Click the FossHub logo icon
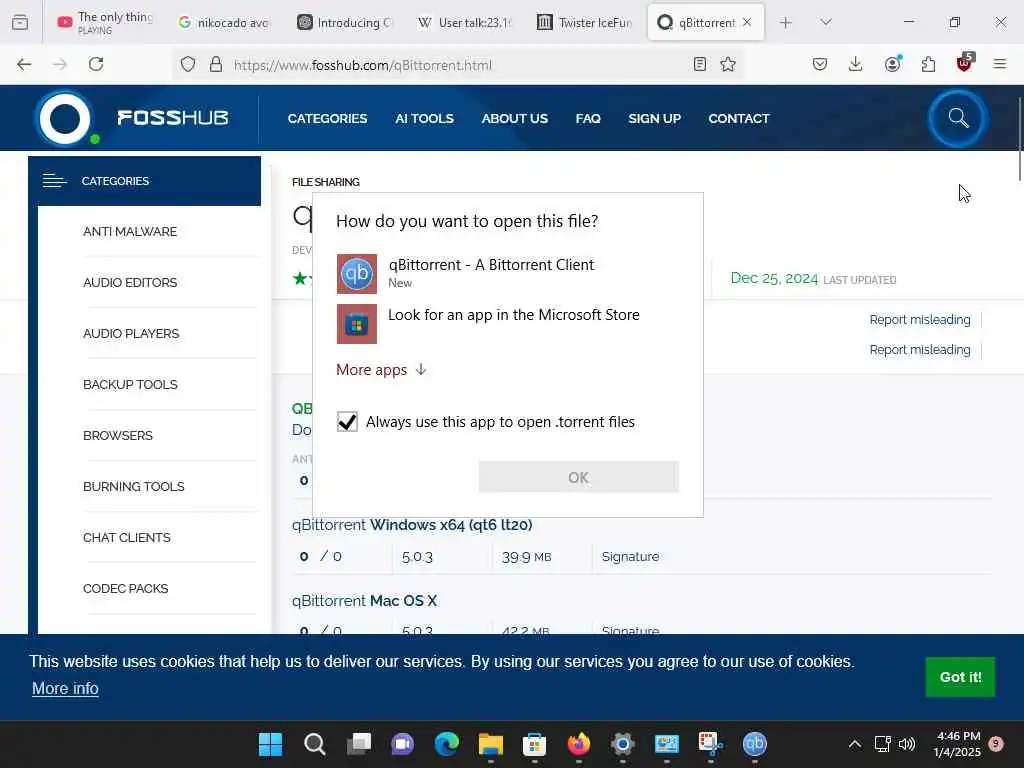Screen dimensions: 1024x768 click(65, 119)
